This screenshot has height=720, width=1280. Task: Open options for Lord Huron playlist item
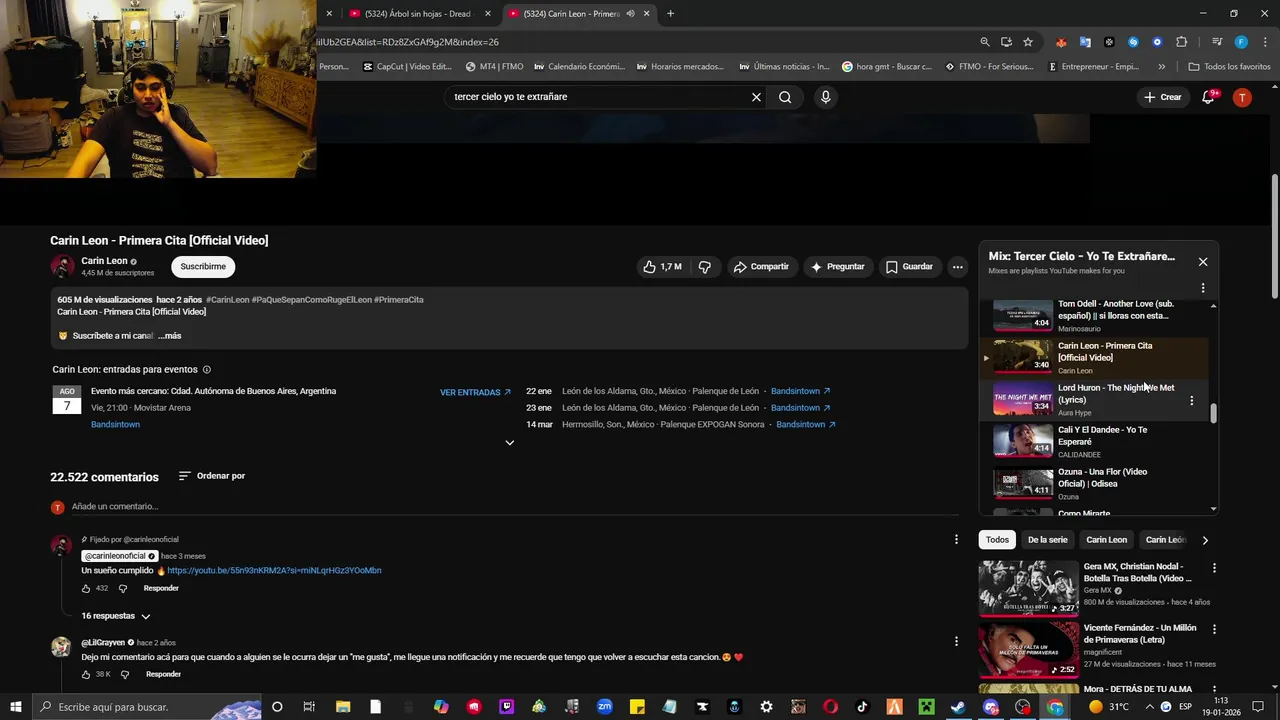(x=1191, y=400)
